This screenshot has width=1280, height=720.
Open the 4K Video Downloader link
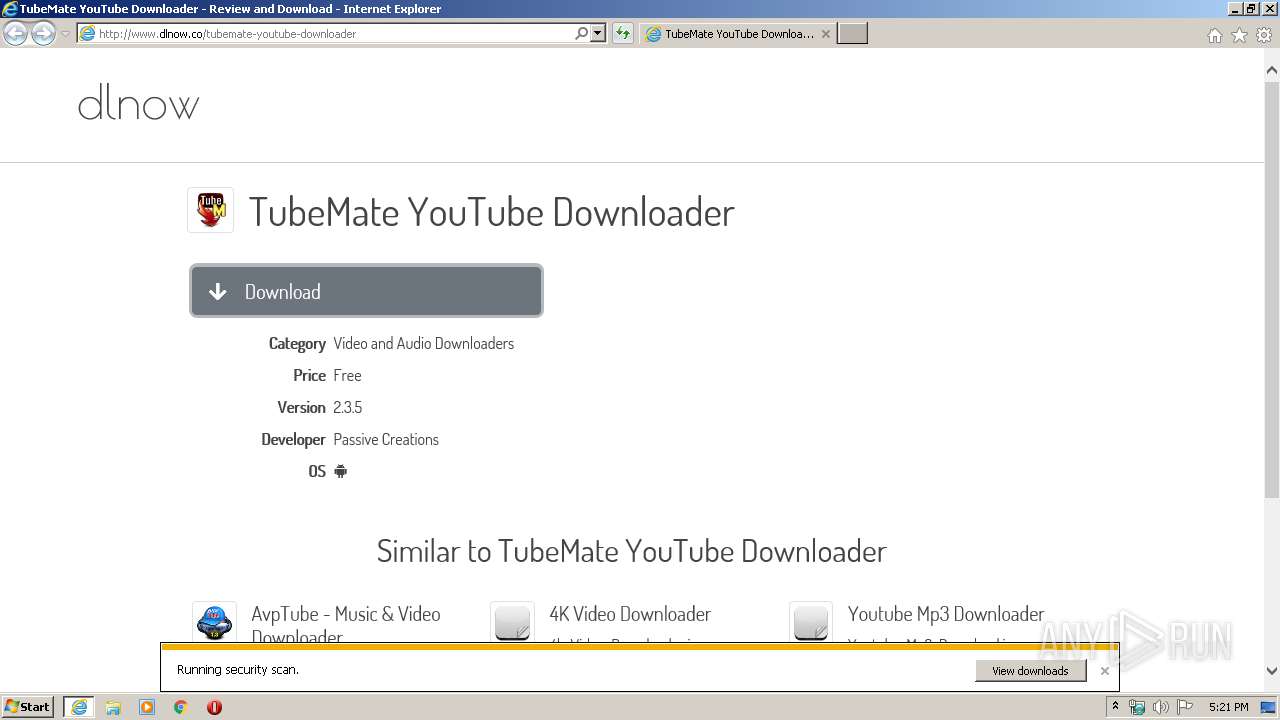coord(630,614)
